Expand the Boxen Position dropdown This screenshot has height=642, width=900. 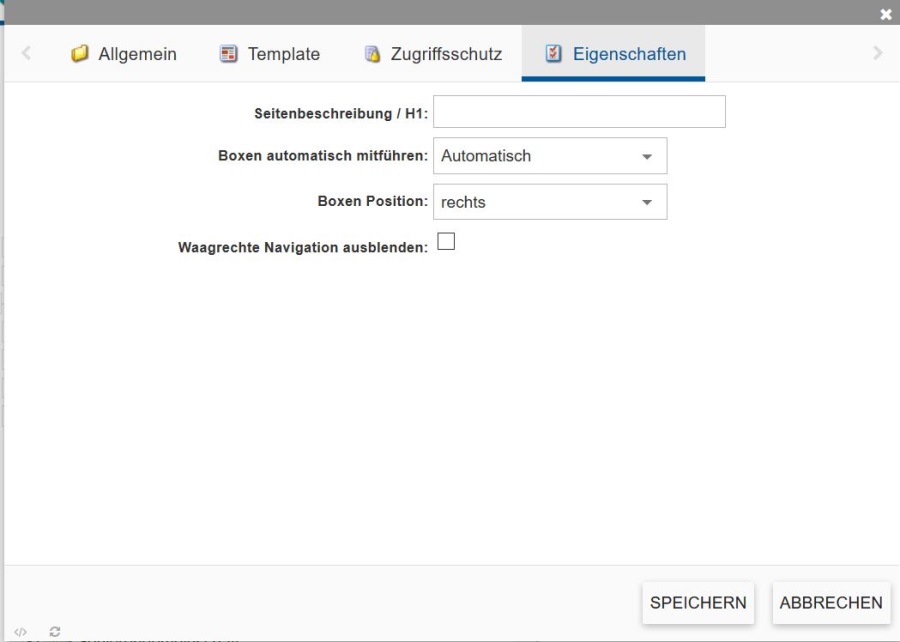(x=549, y=202)
